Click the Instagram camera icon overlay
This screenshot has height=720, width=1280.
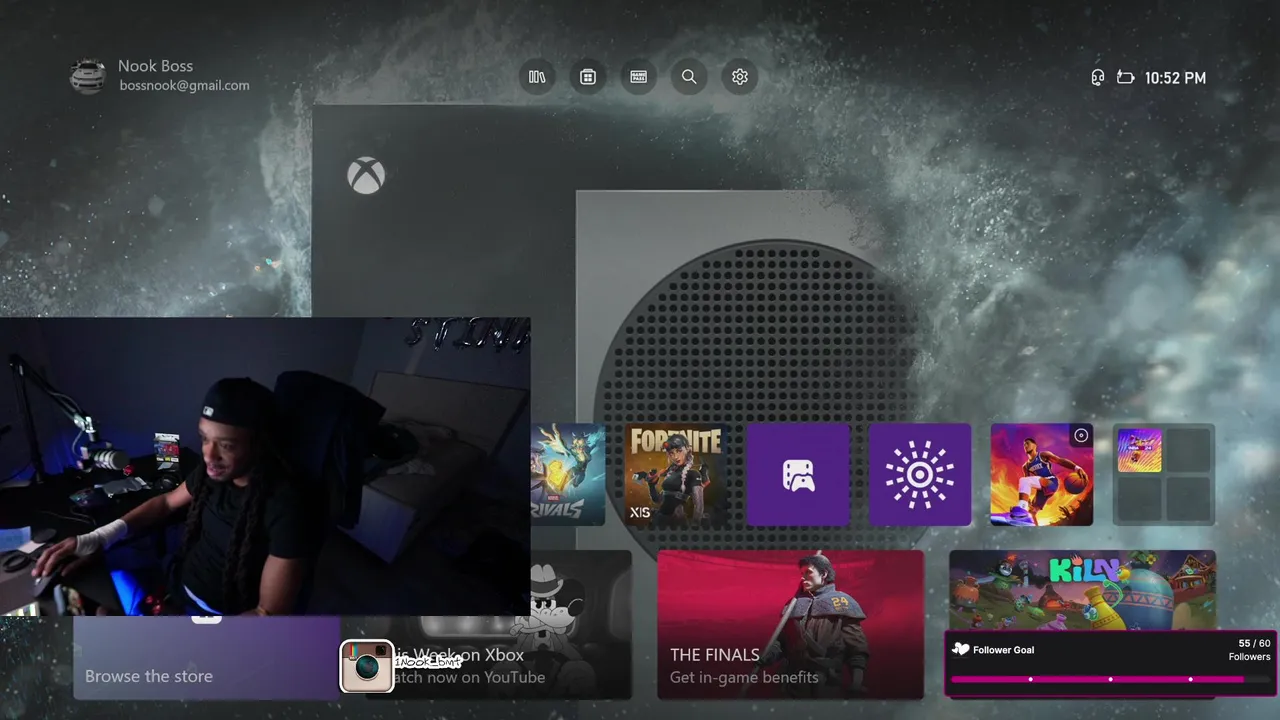[x=366, y=666]
